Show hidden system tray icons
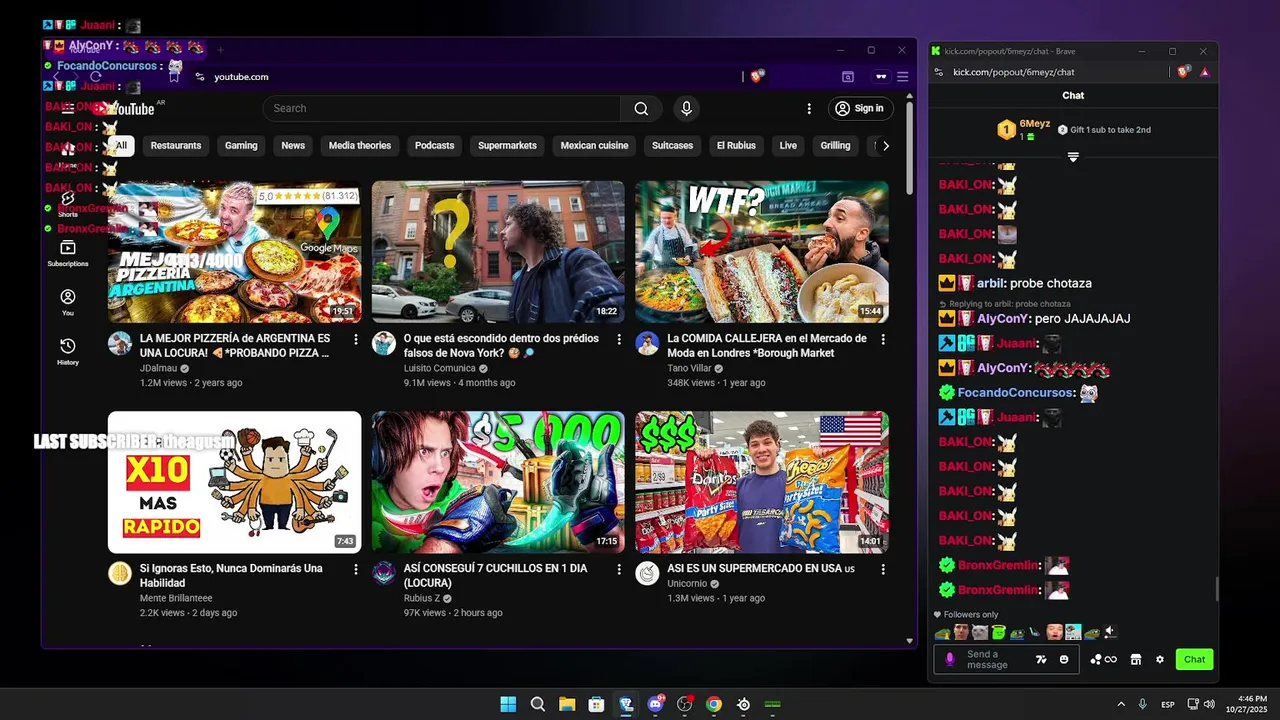The image size is (1280, 720). coord(1120,704)
